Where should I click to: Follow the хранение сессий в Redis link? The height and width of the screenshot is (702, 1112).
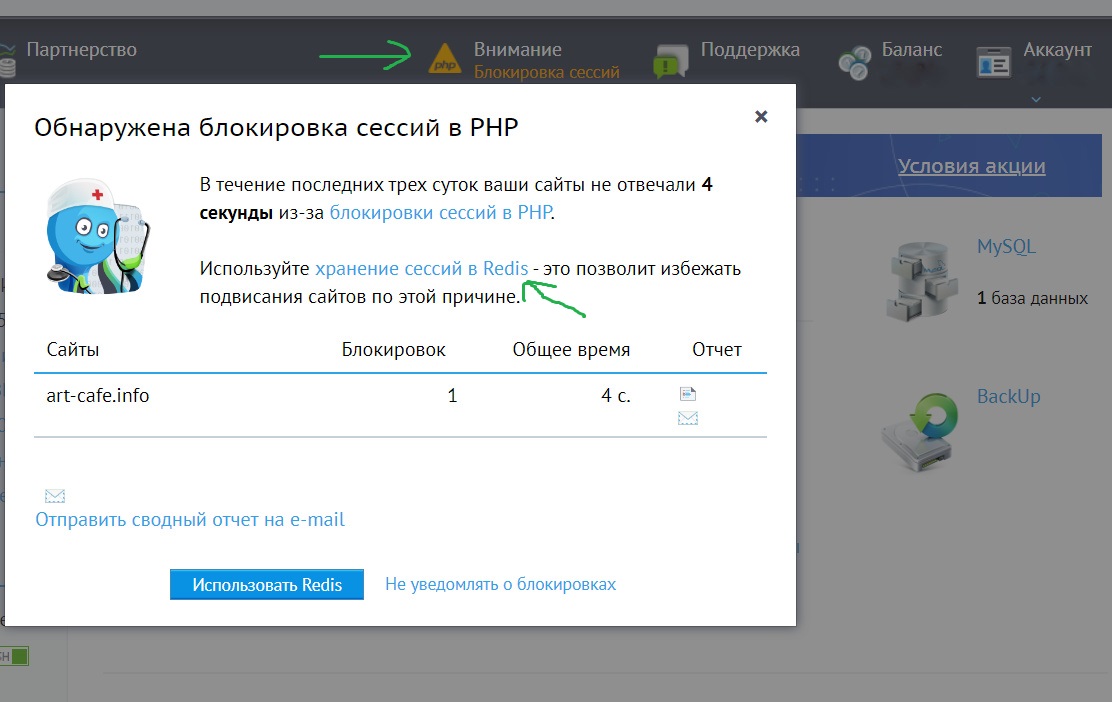click(421, 269)
